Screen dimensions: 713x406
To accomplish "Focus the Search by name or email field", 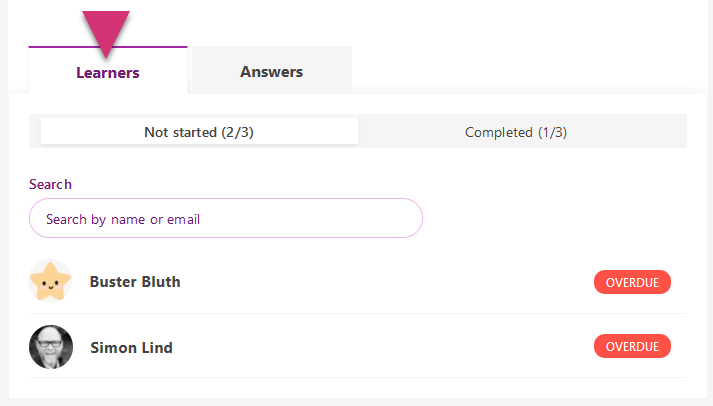I will point(226,219).
